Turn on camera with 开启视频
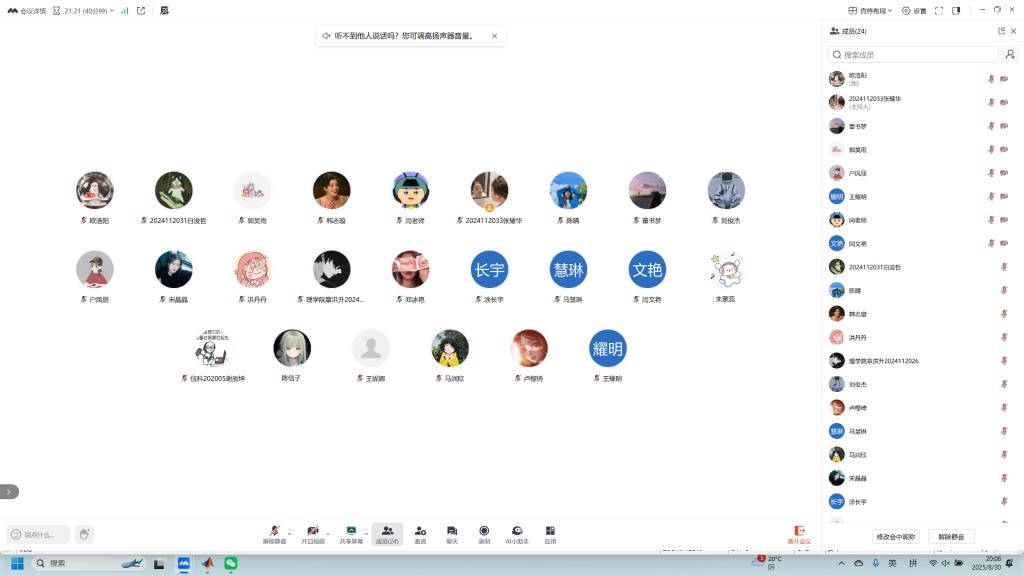The height and width of the screenshot is (576, 1024). pos(313,533)
